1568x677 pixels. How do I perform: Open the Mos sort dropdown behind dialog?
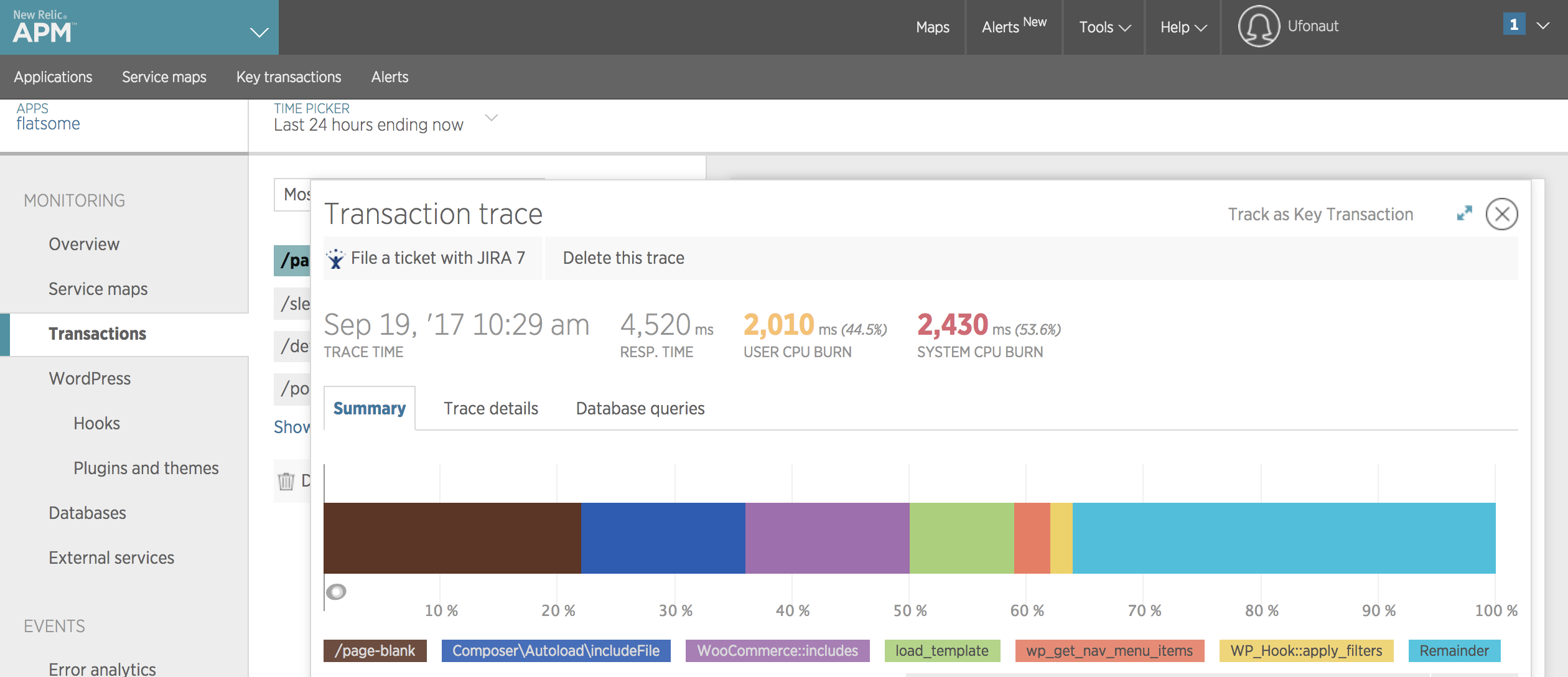292,195
